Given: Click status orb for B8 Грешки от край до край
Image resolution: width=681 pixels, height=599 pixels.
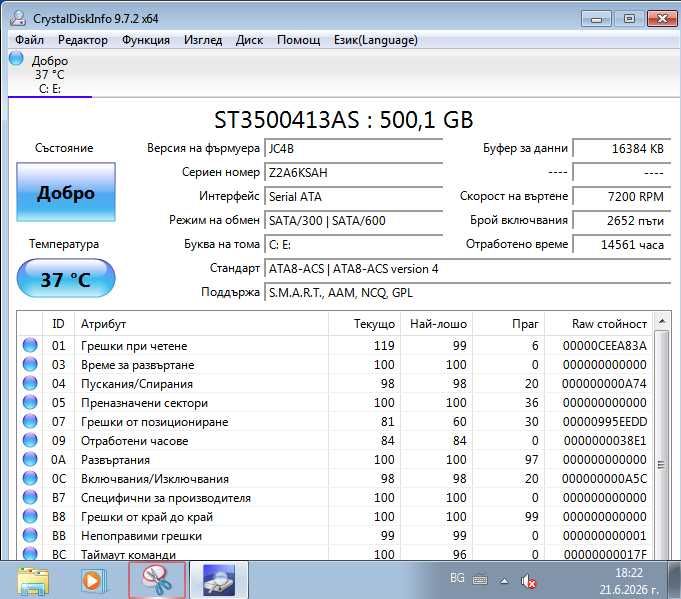Looking at the screenshot, I should point(30,516).
